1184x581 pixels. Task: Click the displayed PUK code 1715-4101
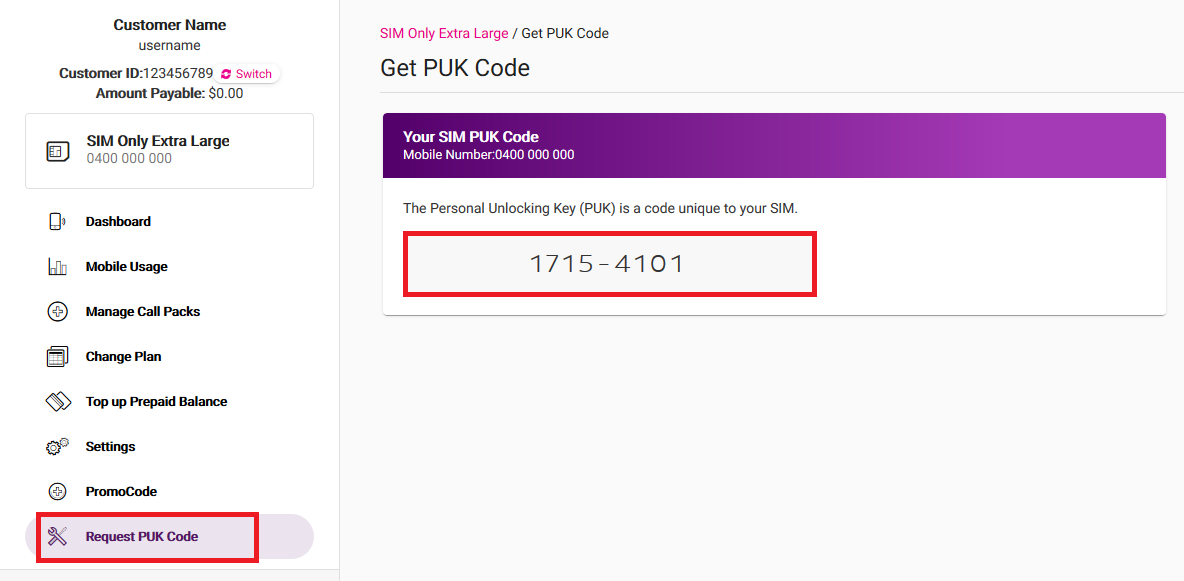(x=609, y=263)
